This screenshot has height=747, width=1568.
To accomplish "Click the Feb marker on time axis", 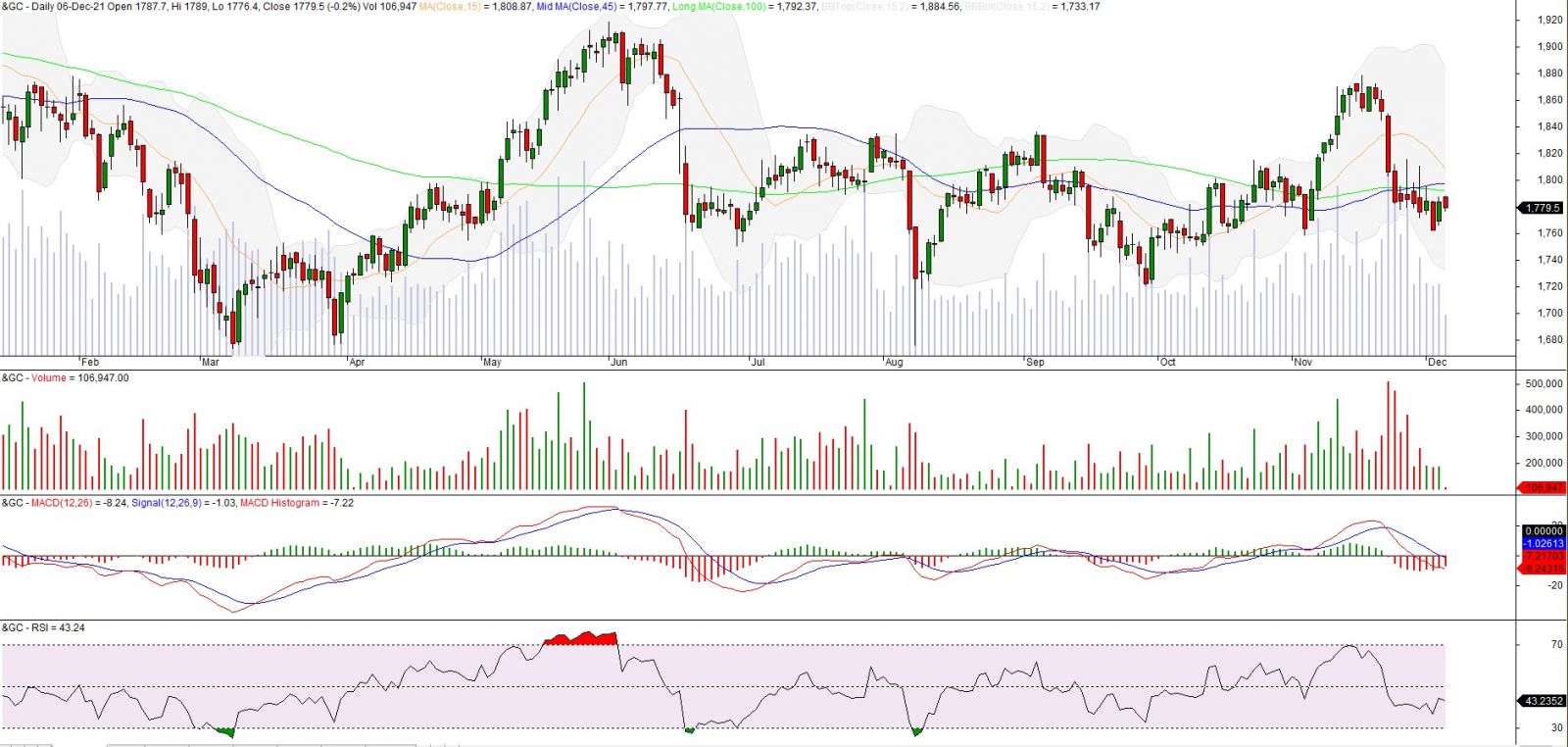I will (90, 362).
